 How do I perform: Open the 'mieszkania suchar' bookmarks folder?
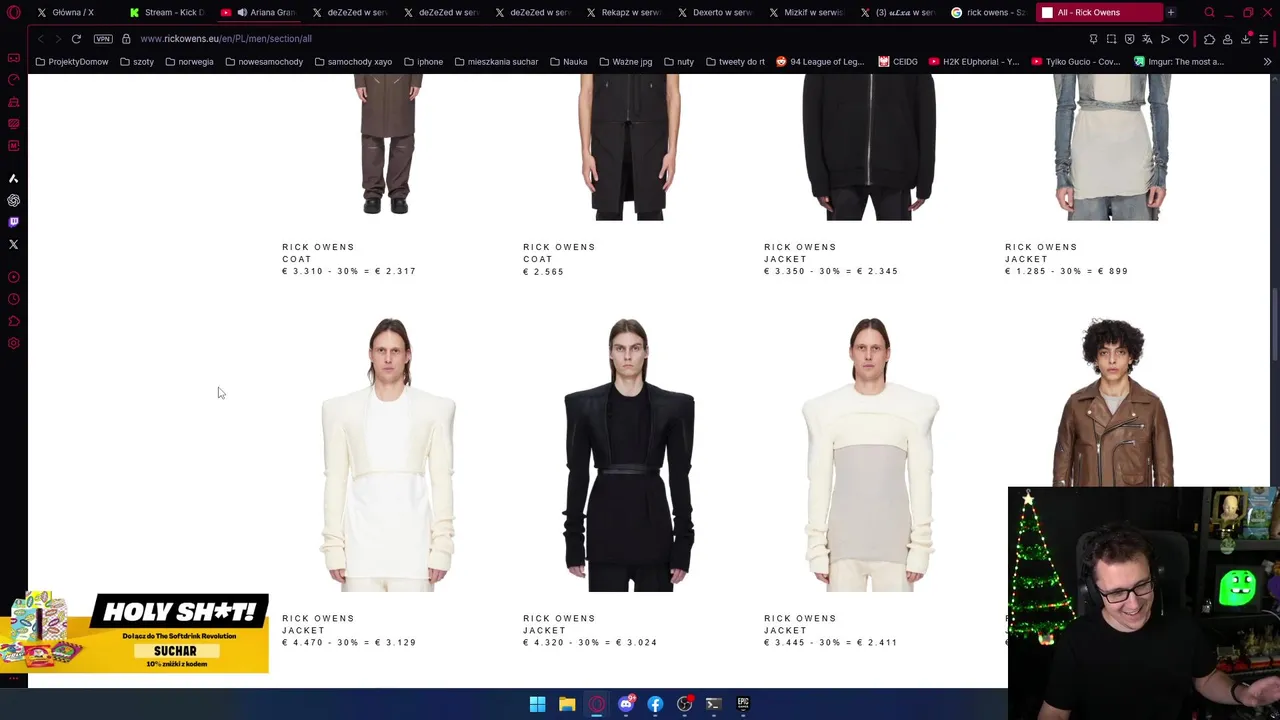(x=496, y=62)
